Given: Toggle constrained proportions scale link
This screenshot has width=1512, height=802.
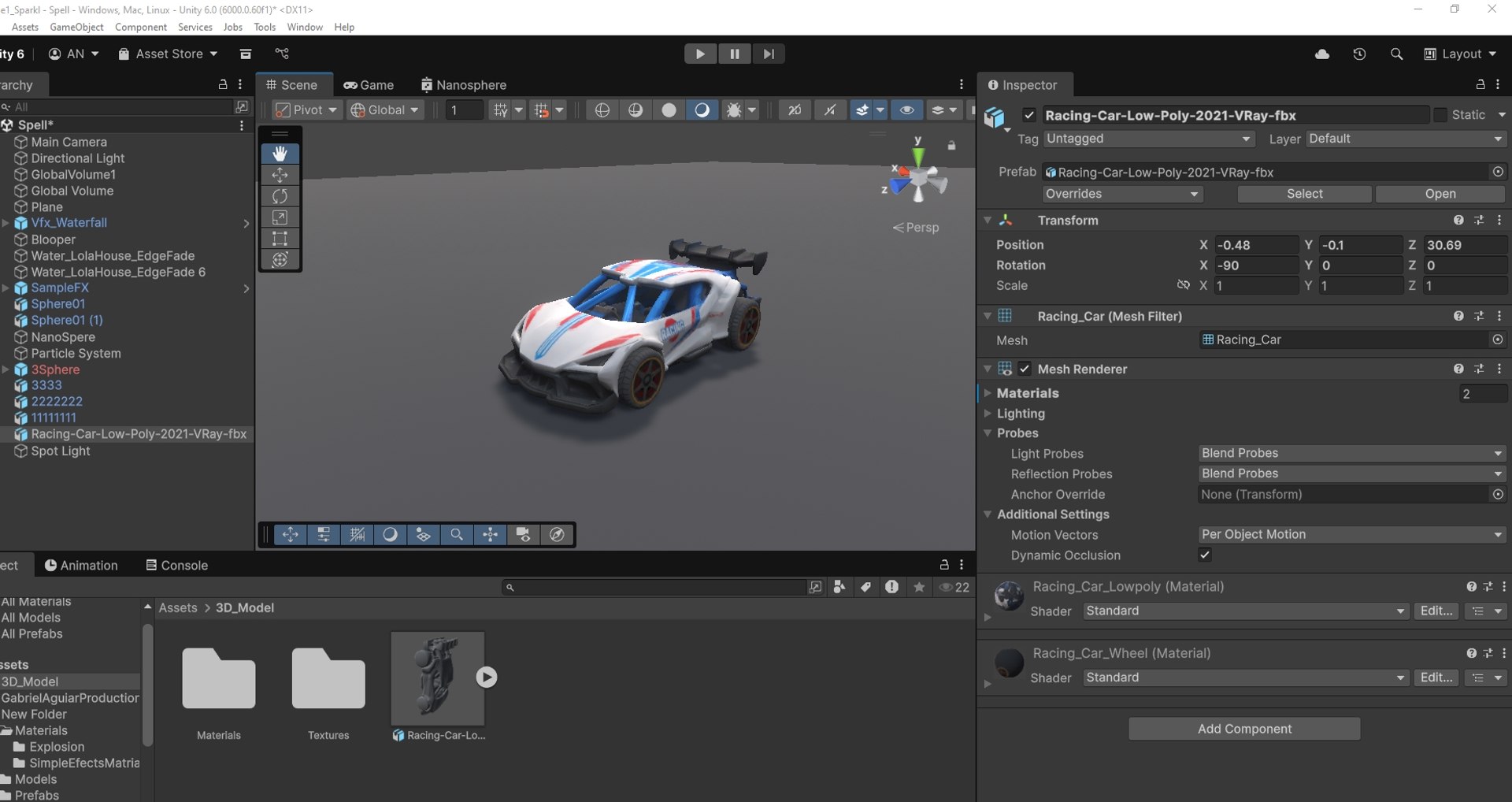Looking at the screenshot, I should point(1183,285).
